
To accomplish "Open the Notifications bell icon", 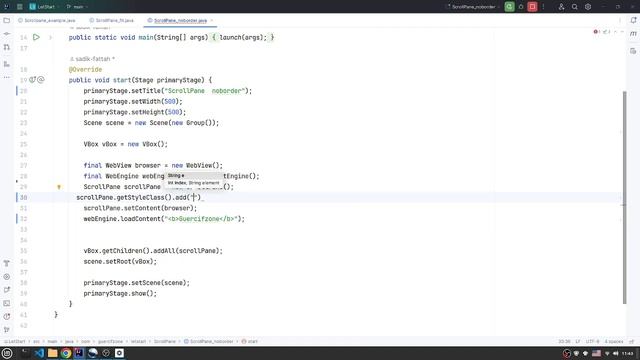I will [633, 20].
